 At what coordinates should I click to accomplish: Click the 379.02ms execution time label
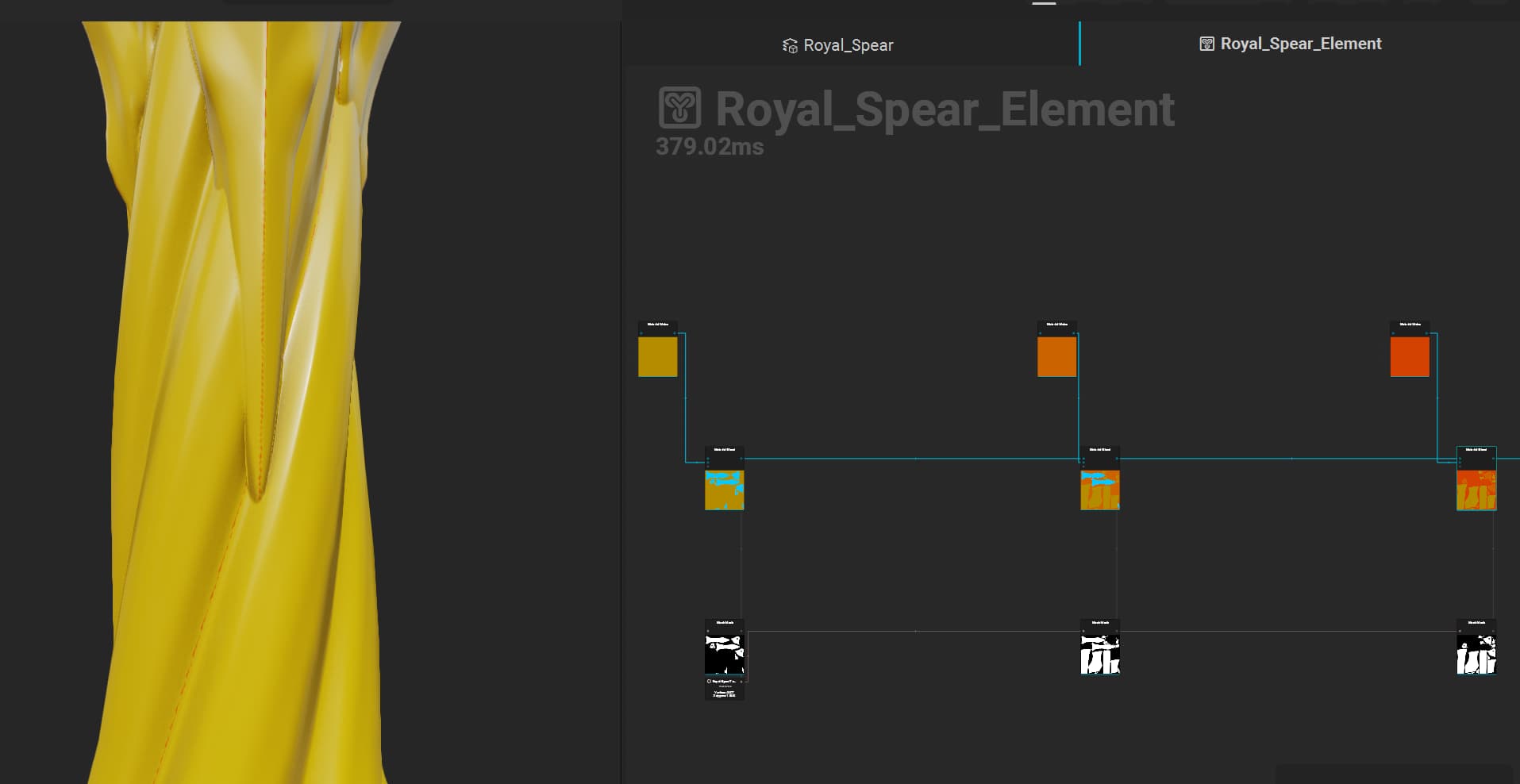(x=709, y=147)
